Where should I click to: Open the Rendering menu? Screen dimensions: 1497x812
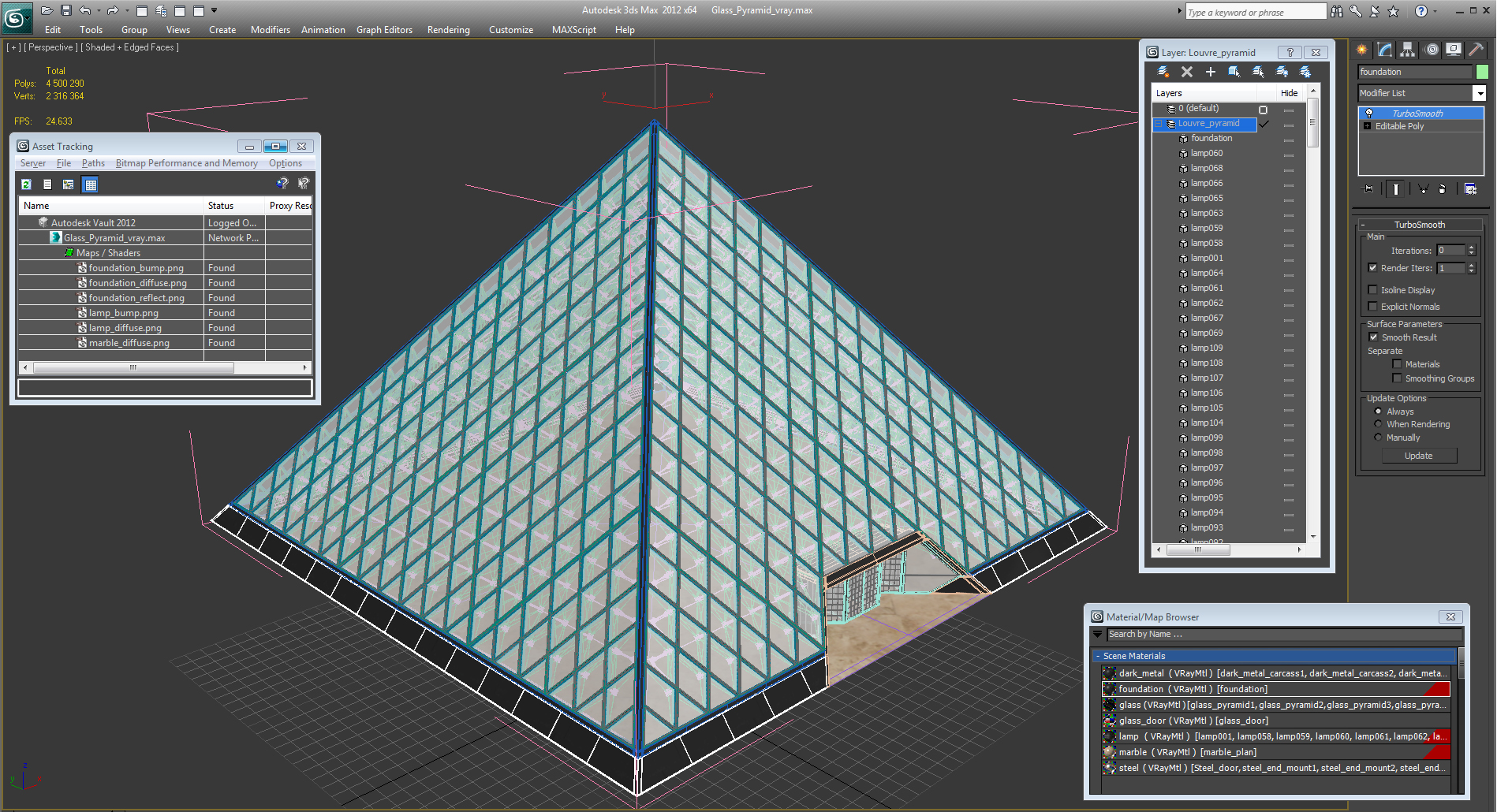coord(448,30)
